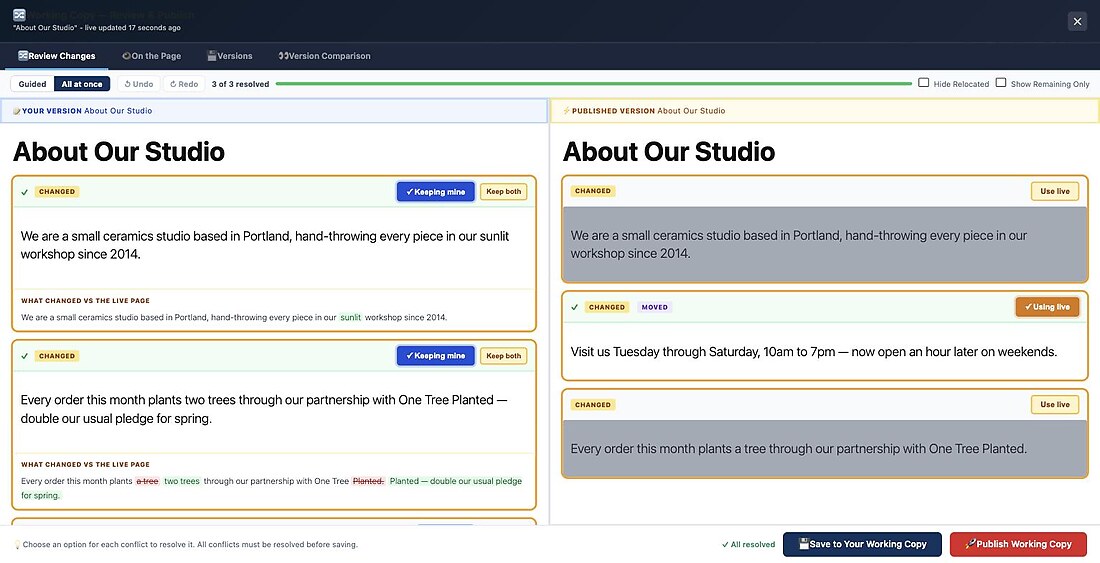Click the opening hours paragraph text
Image resolution: width=1100 pixels, height=563 pixels.
tap(814, 352)
